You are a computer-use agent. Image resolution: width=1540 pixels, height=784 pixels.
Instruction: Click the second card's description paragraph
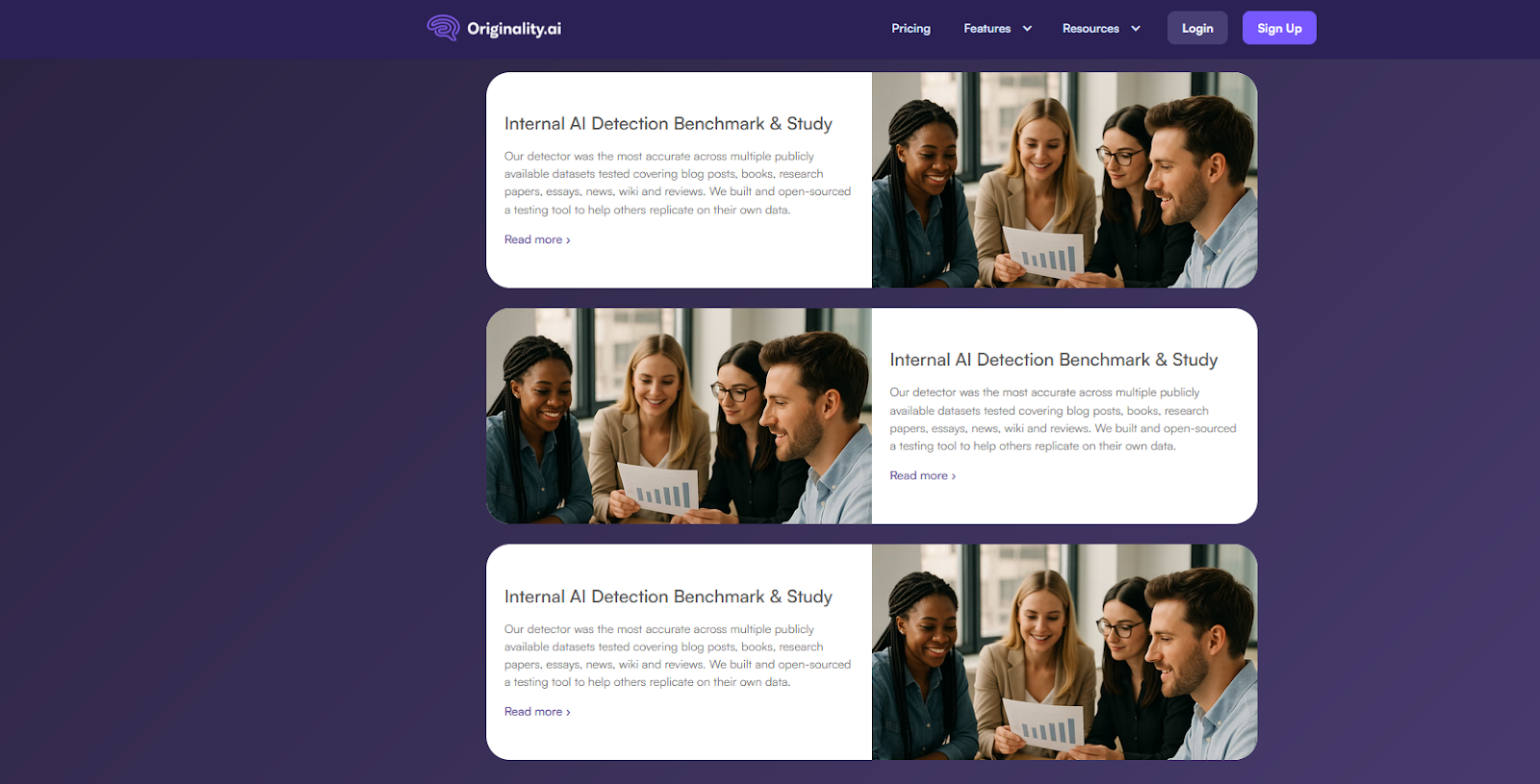pyautogui.click(x=1063, y=419)
